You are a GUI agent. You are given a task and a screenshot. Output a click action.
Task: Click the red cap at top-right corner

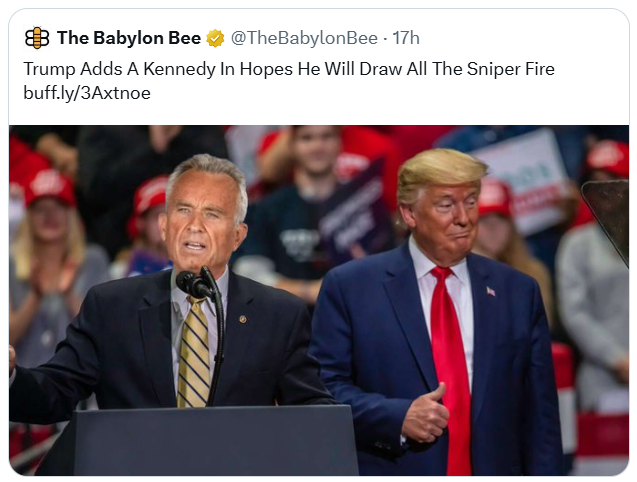pos(608,157)
